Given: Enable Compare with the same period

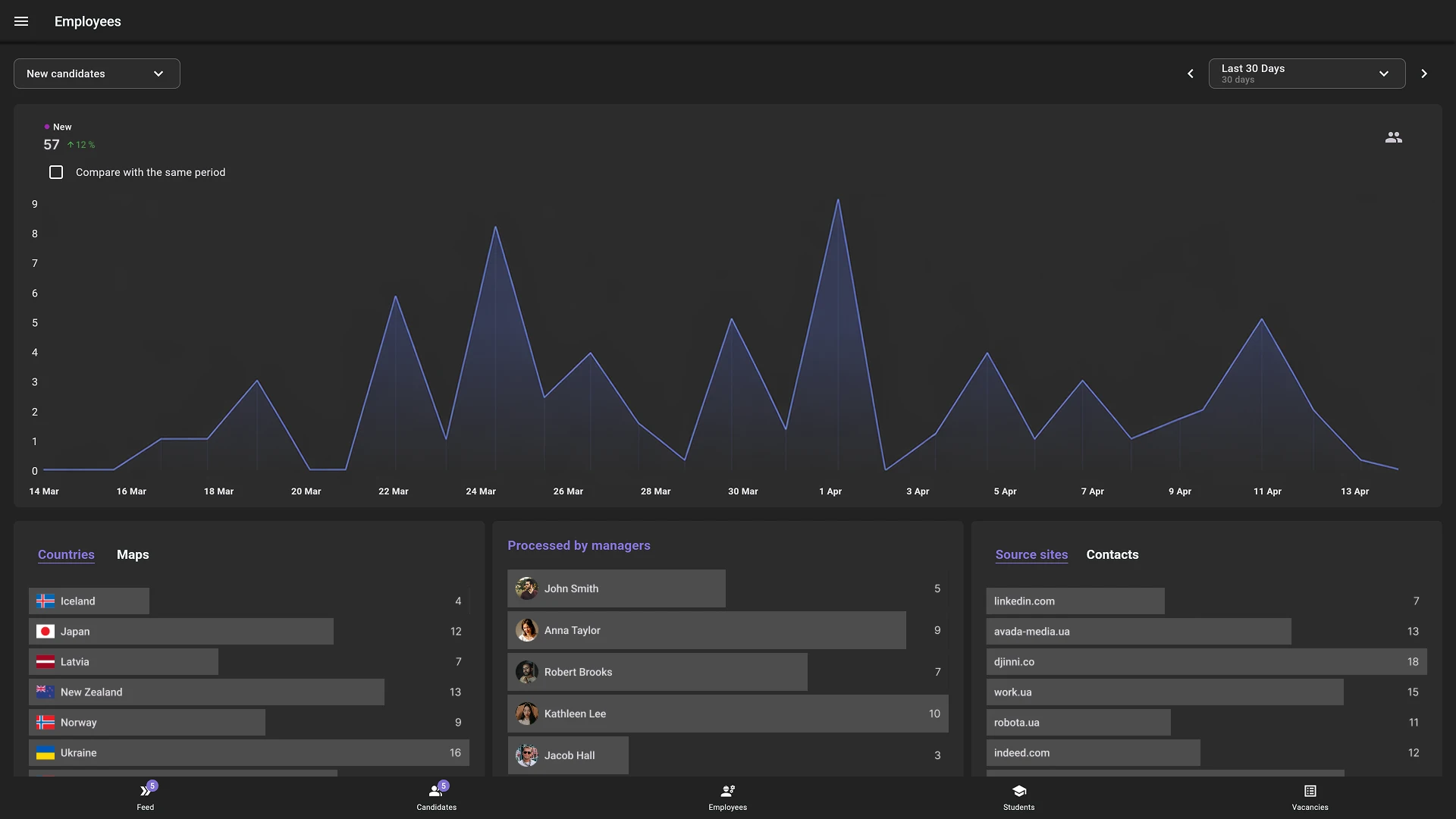Looking at the screenshot, I should [x=56, y=172].
